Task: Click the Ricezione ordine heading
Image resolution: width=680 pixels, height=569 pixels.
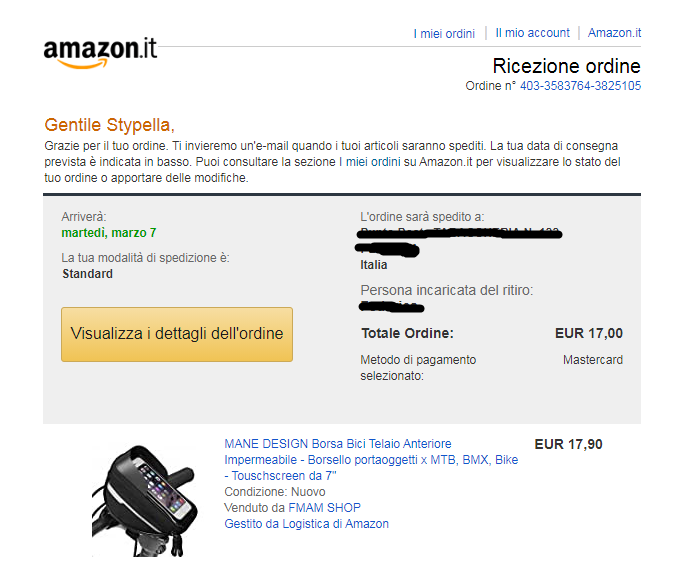Action: 566,66
